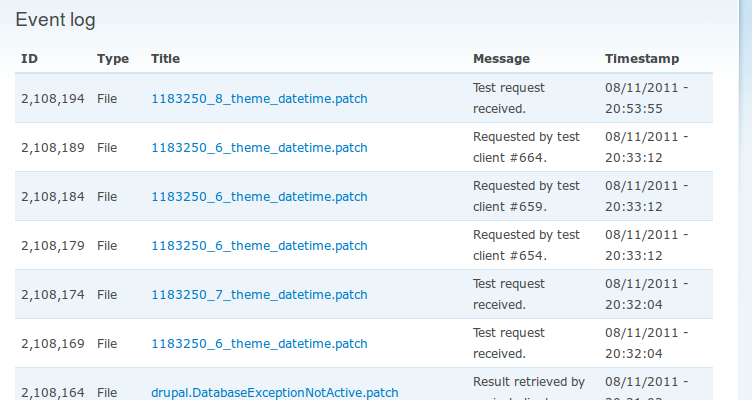Open the 1183250_8_theme_datetime.patch link

point(259,99)
